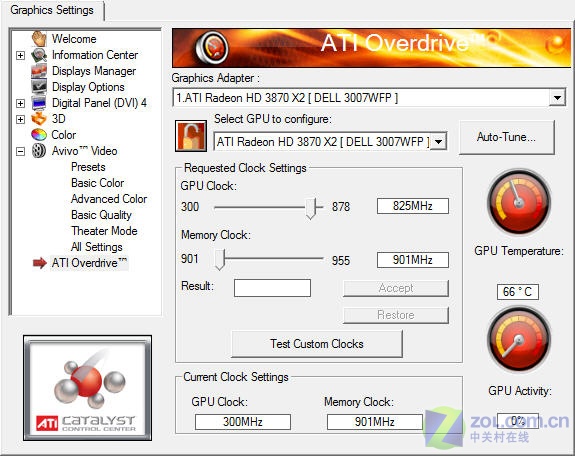Click the GPU Temperature gauge

pyautogui.click(x=519, y=202)
